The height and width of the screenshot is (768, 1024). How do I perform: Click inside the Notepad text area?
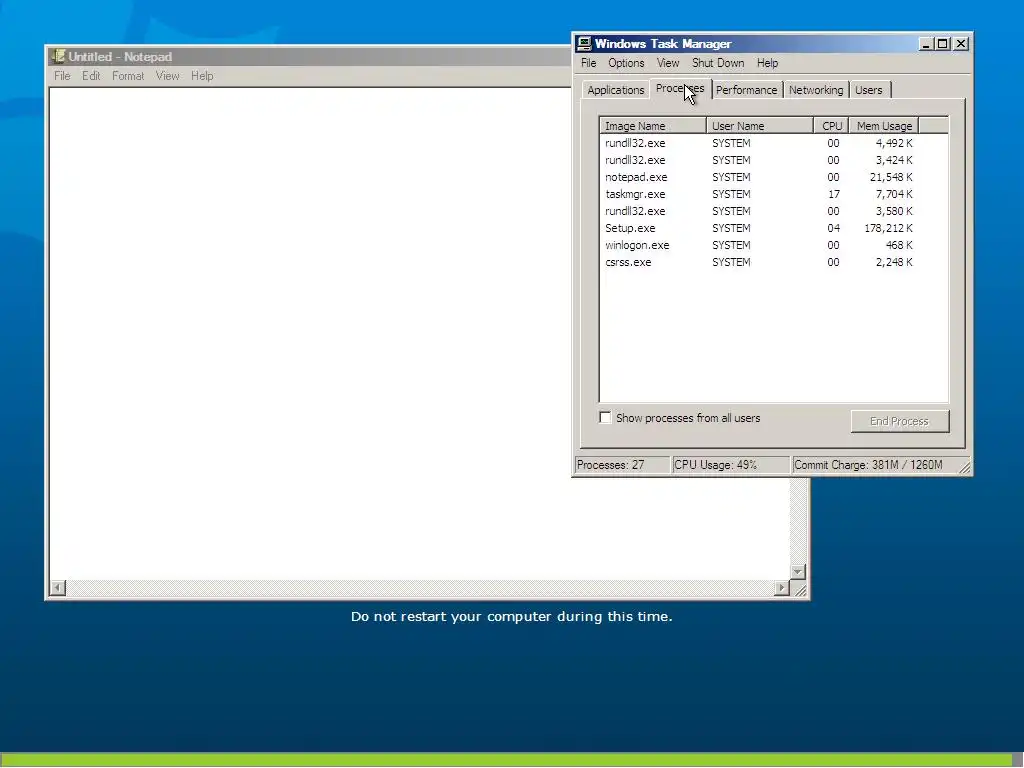[x=310, y=333]
